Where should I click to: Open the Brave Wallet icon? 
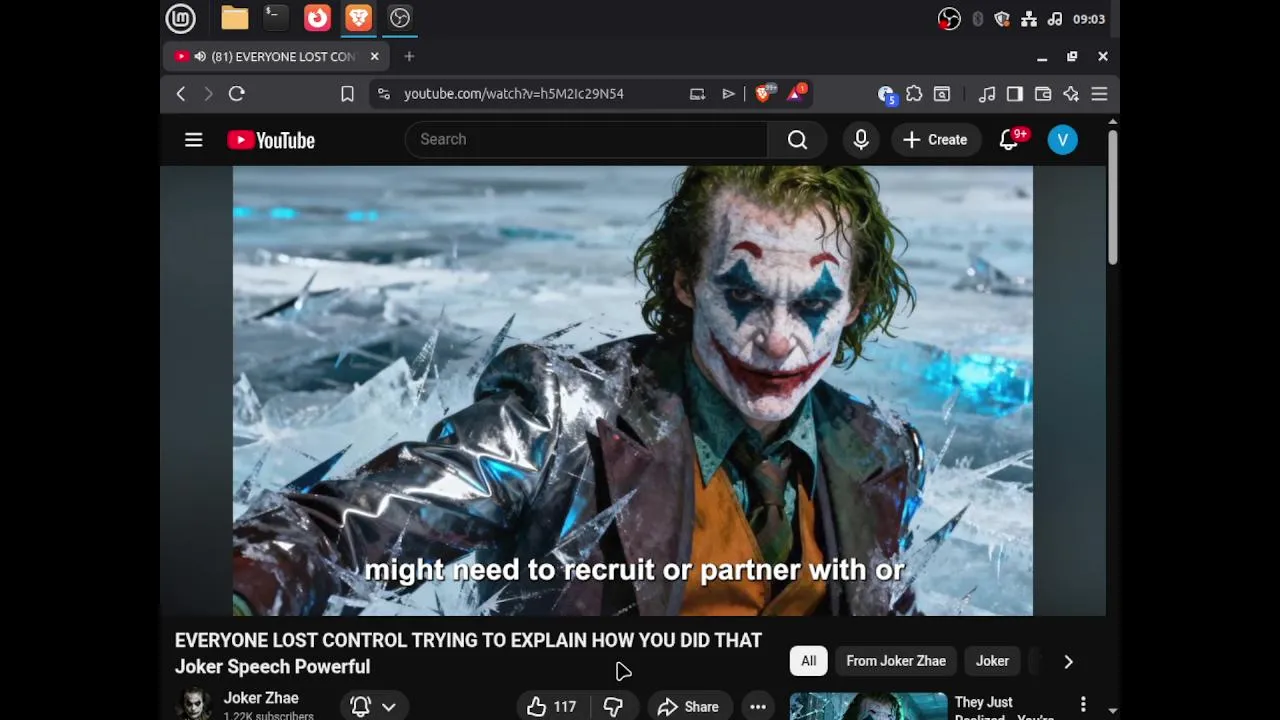point(1043,94)
